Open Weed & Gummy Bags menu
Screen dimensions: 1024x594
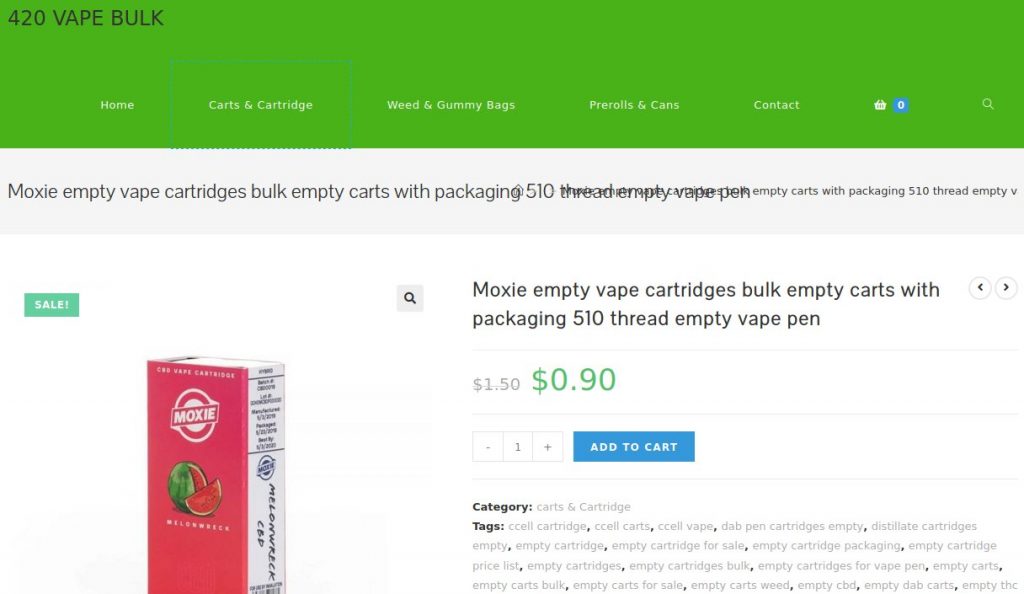(x=451, y=104)
